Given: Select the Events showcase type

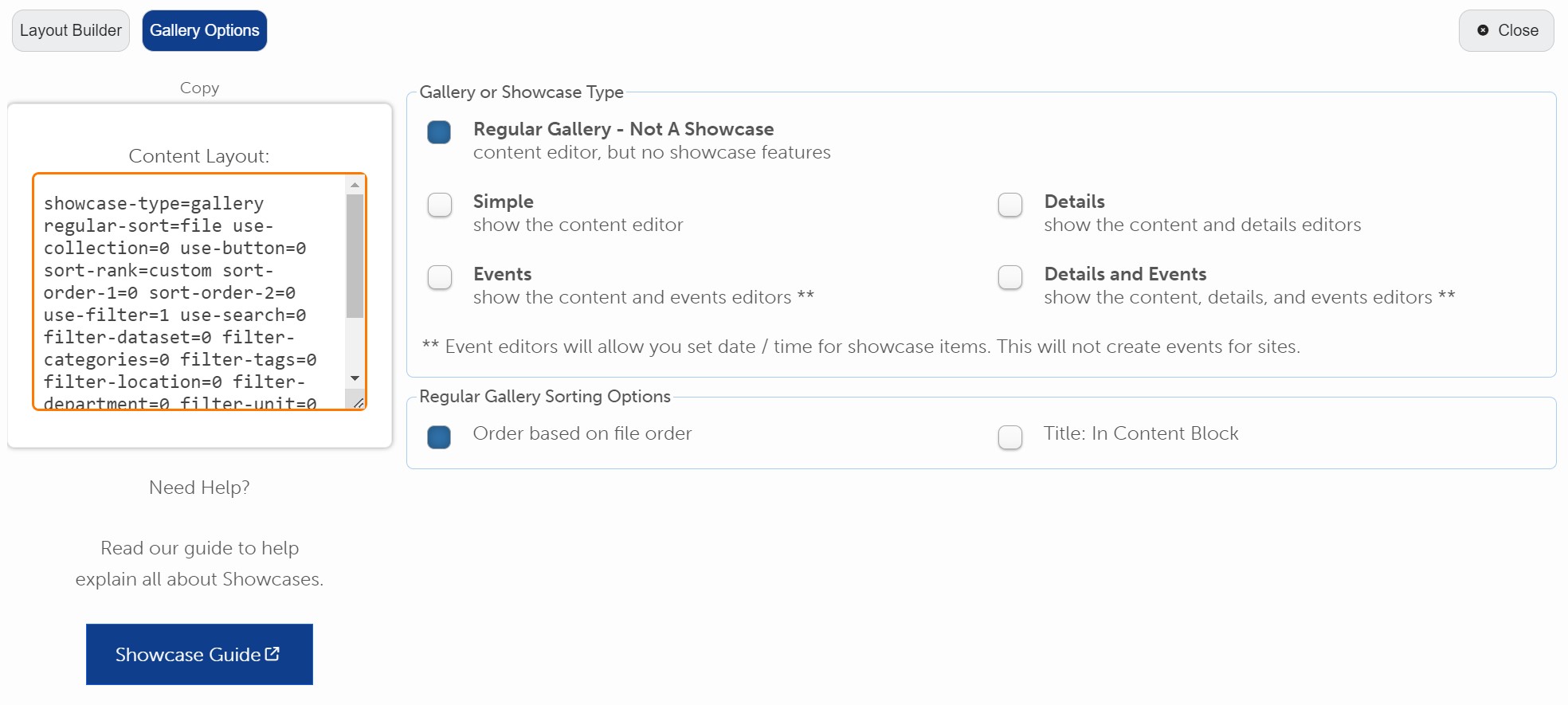Looking at the screenshot, I should coord(440,277).
